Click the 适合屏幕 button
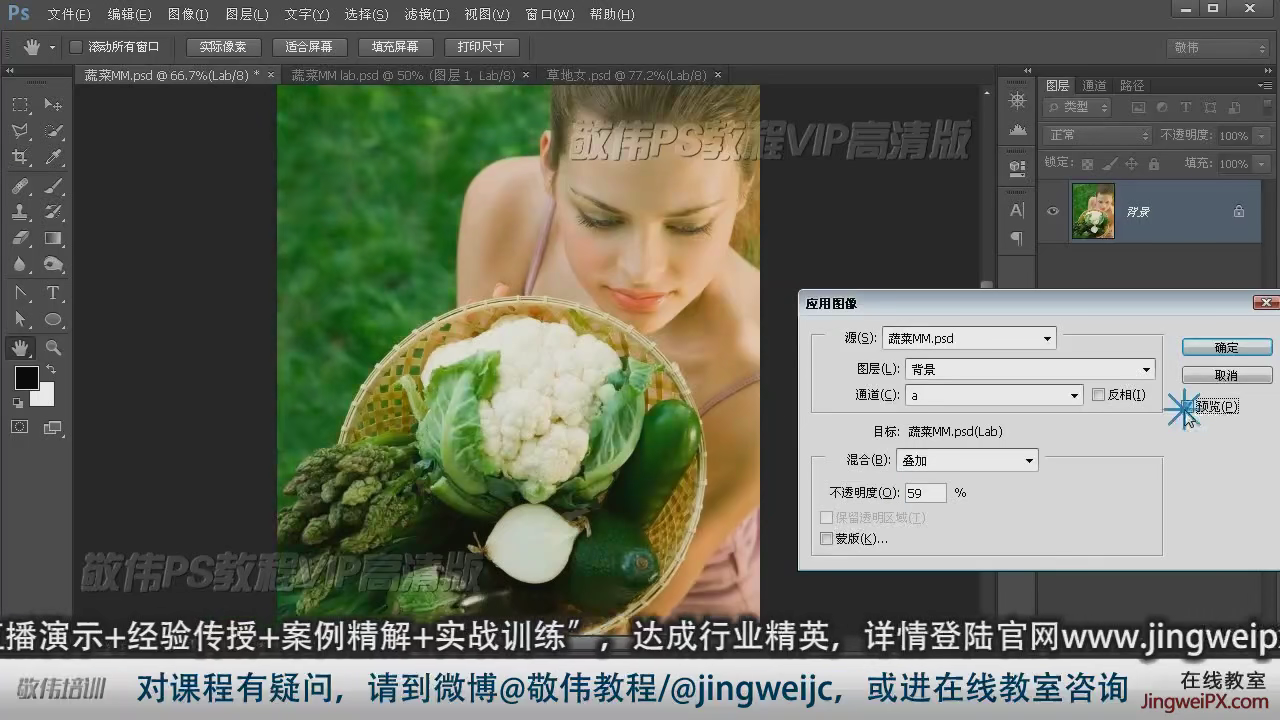 coord(309,47)
